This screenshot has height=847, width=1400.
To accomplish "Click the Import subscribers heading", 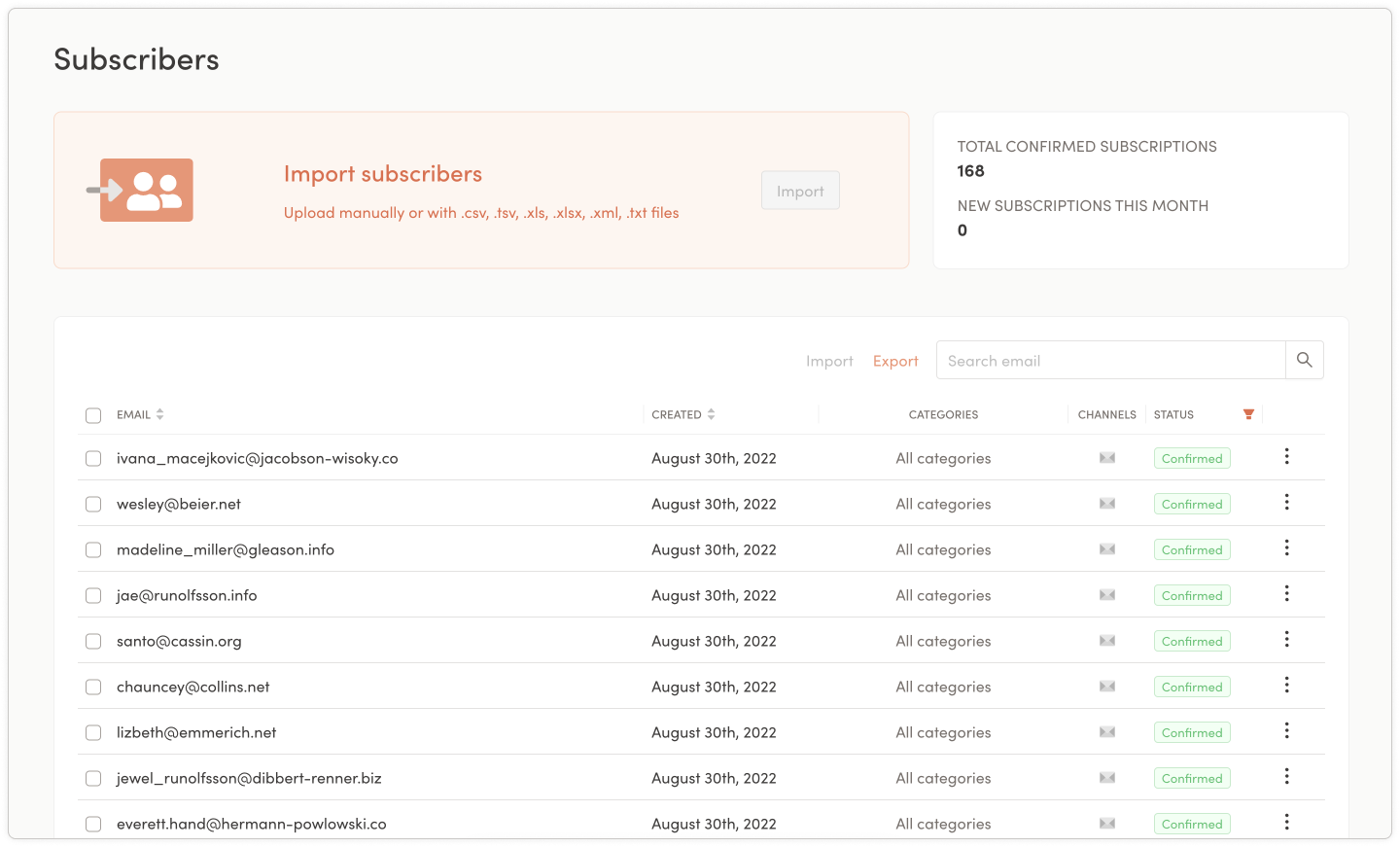I will (383, 174).
